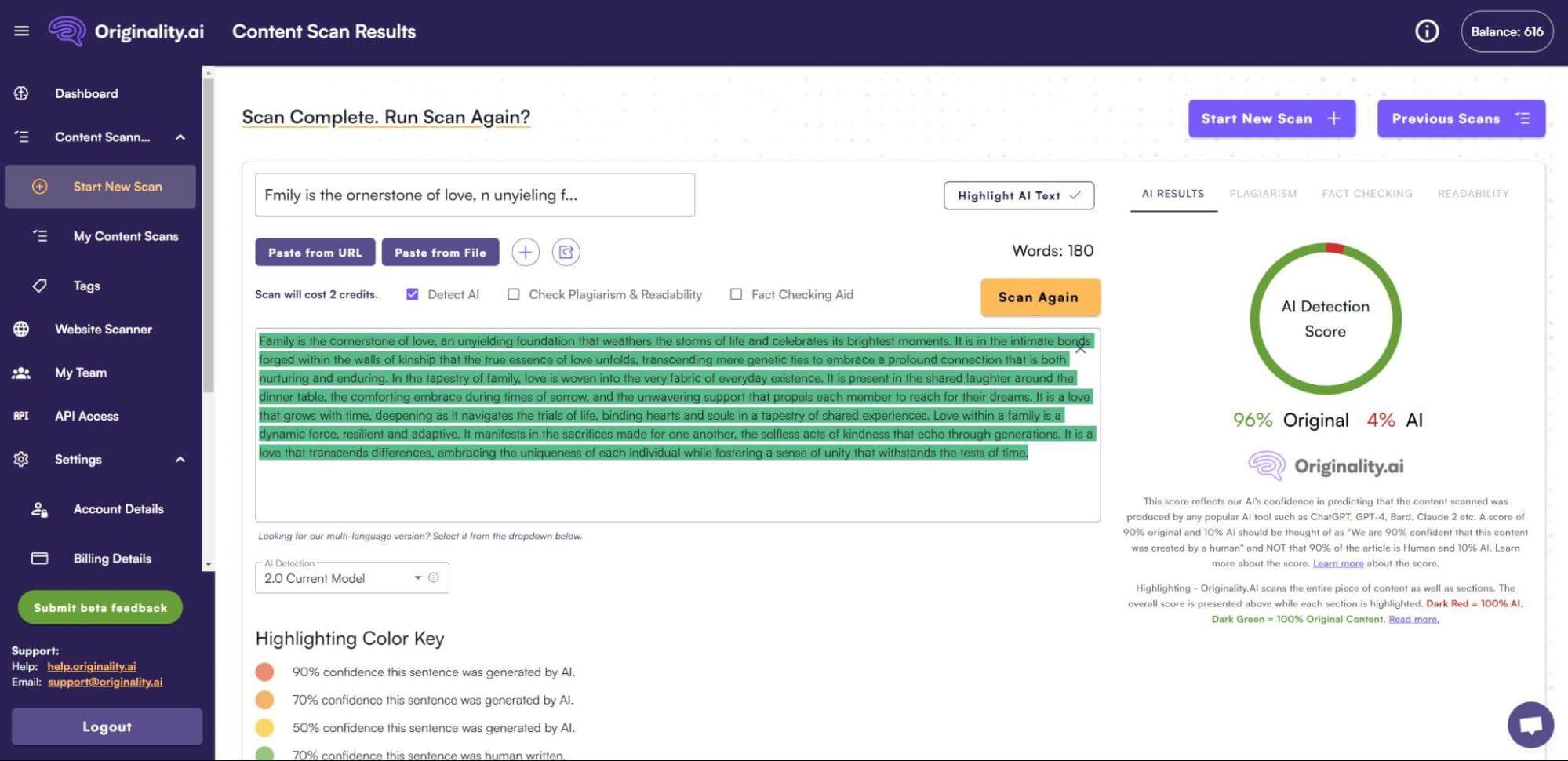Image resolution: width=1568 pixels, height=761 pixels.
Task: Click the Account Details user-lock icon
Action: pos(40,509)
